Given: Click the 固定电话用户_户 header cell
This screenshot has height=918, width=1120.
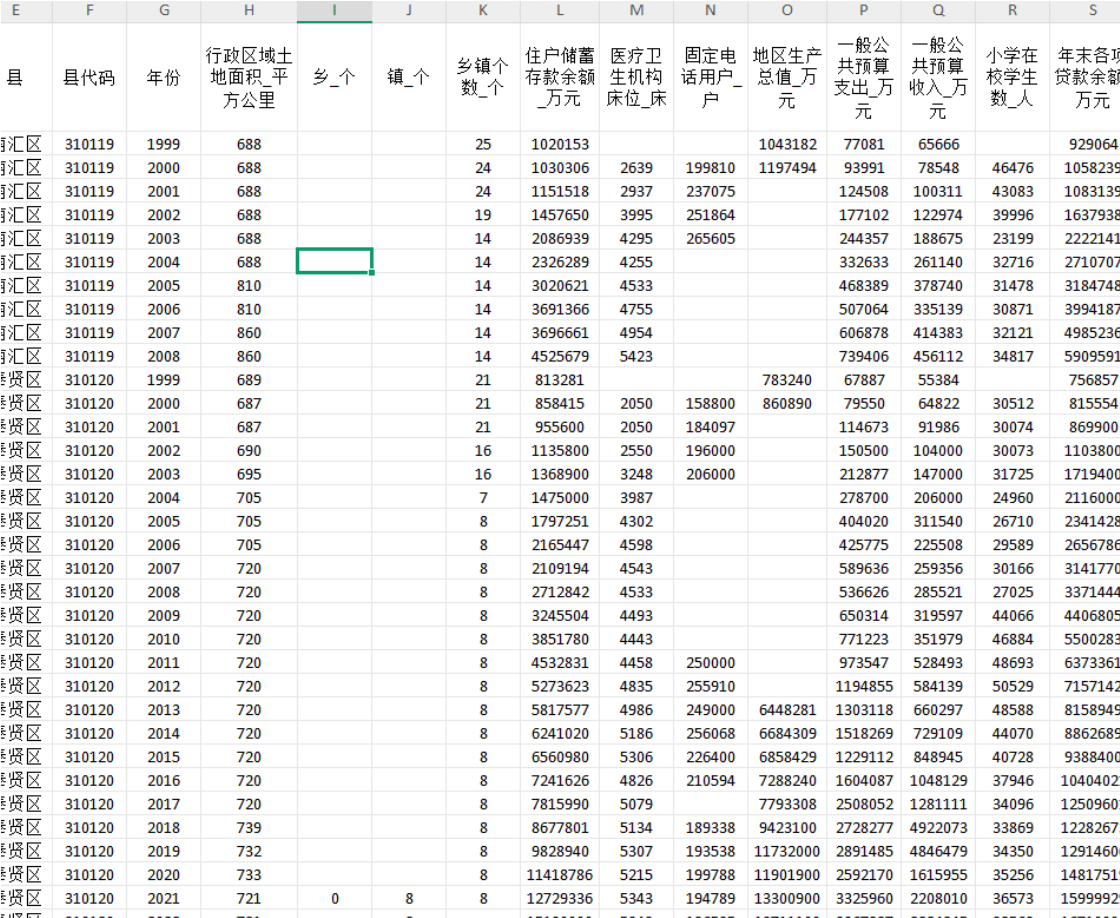Looking at the screenshot, I should 710,77.
